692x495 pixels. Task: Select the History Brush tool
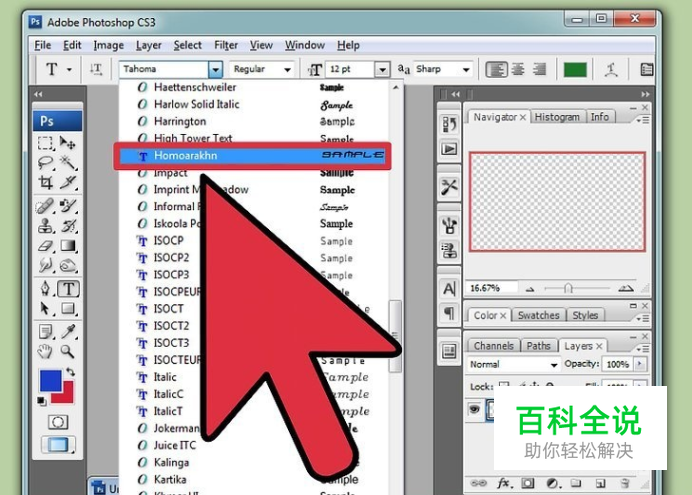(68, 226)
